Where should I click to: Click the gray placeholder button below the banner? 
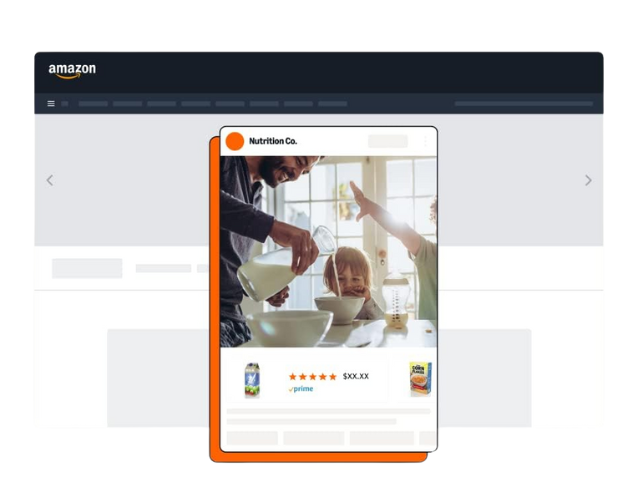point(87,268)
